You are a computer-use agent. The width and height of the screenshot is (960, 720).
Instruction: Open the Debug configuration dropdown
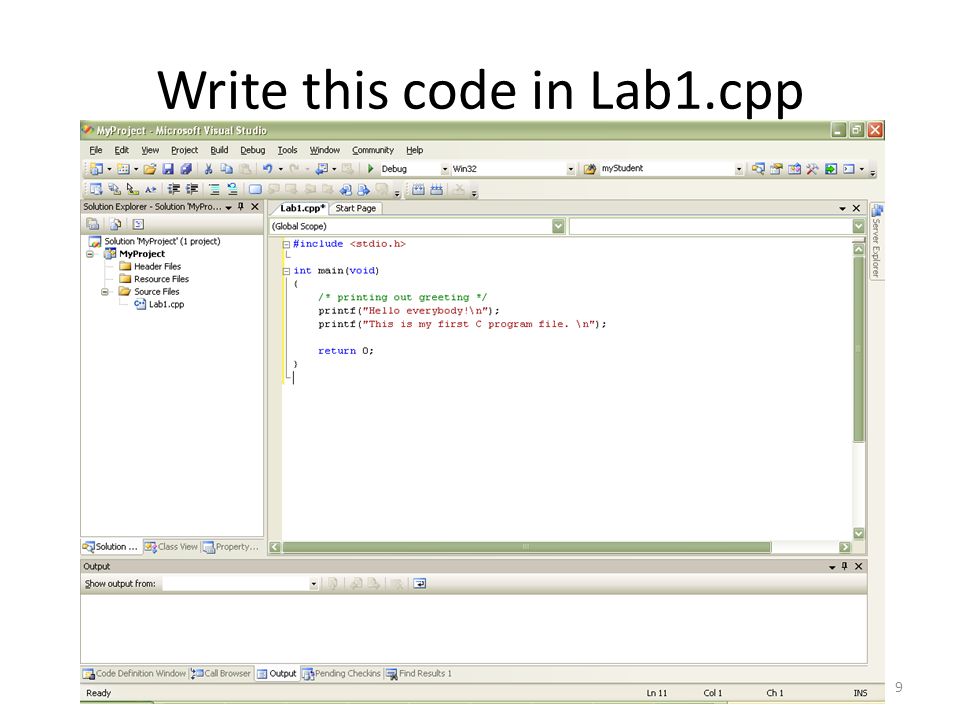click(x=445, y=169)
